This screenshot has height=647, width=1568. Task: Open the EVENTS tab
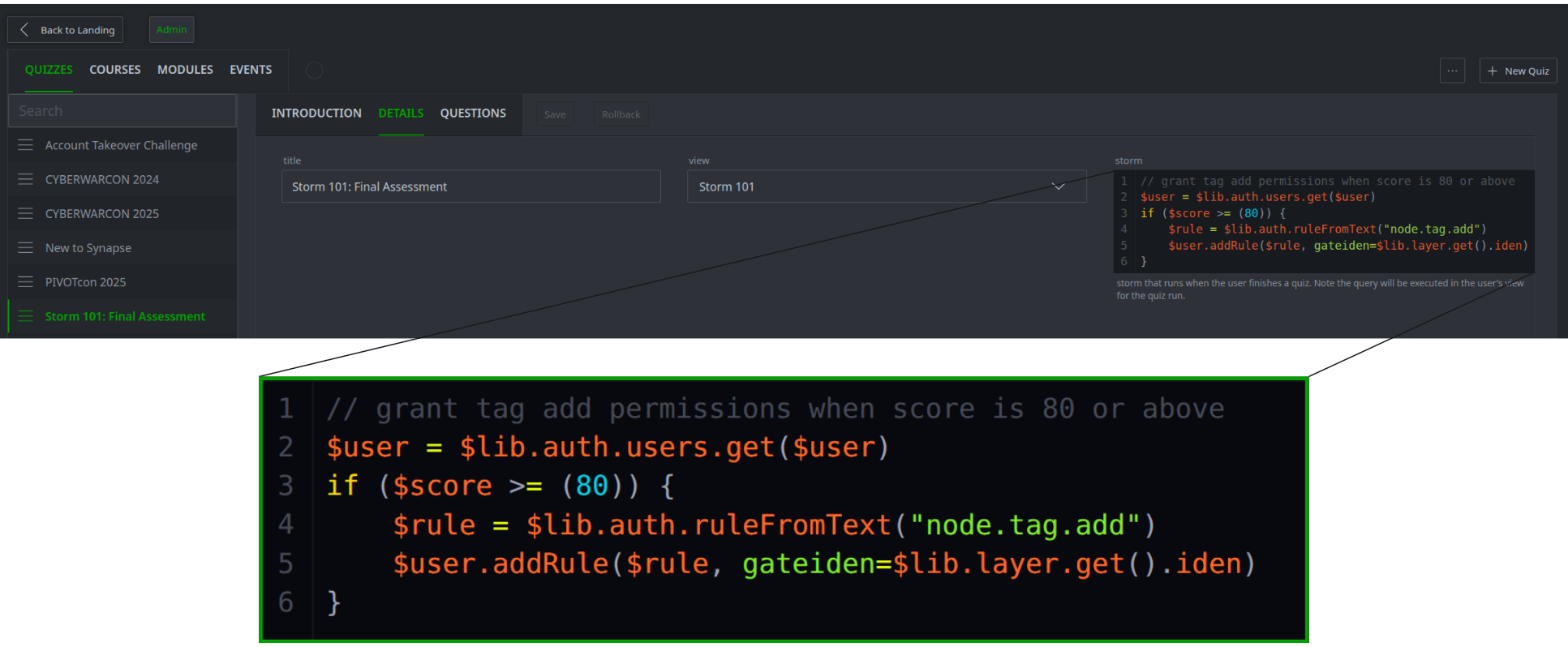click(251, 70)
